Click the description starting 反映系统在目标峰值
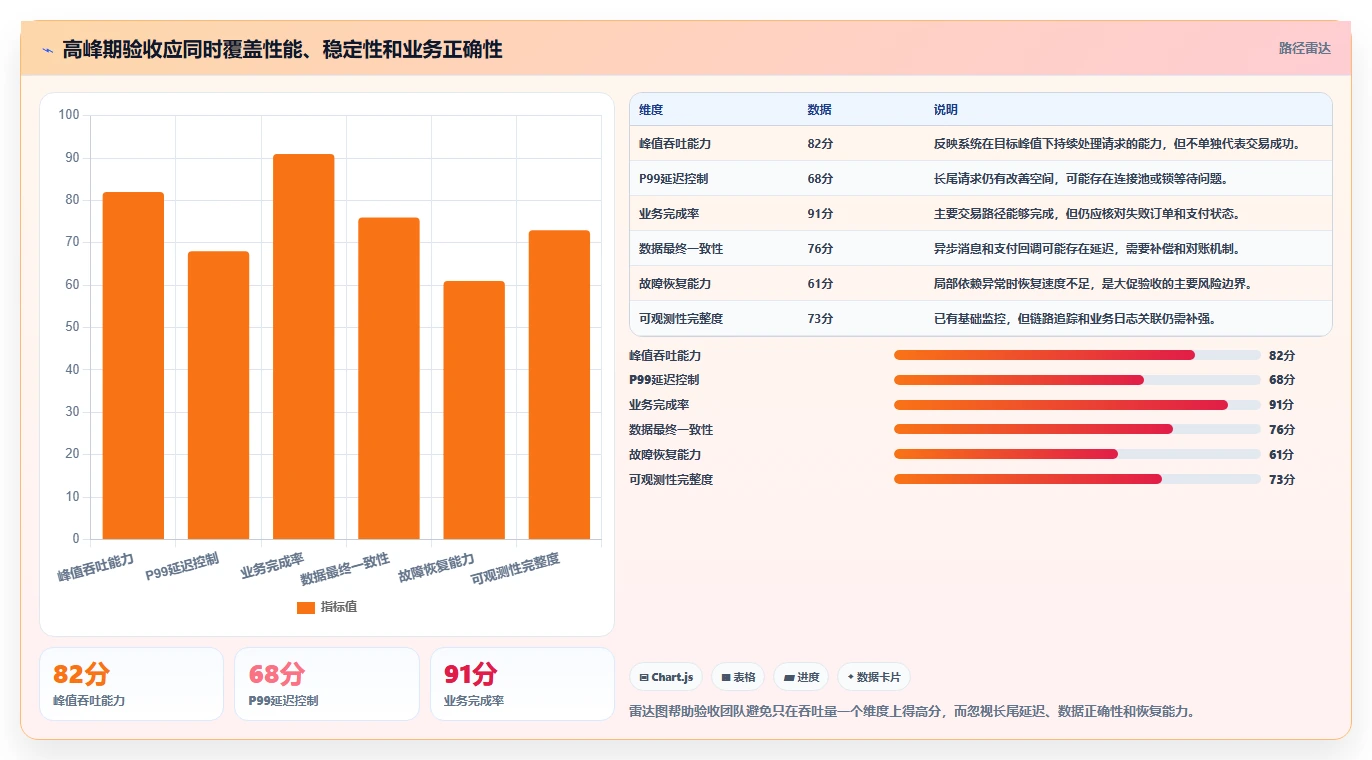Viewport: 1372px width, 760px height. (1118, 144)
